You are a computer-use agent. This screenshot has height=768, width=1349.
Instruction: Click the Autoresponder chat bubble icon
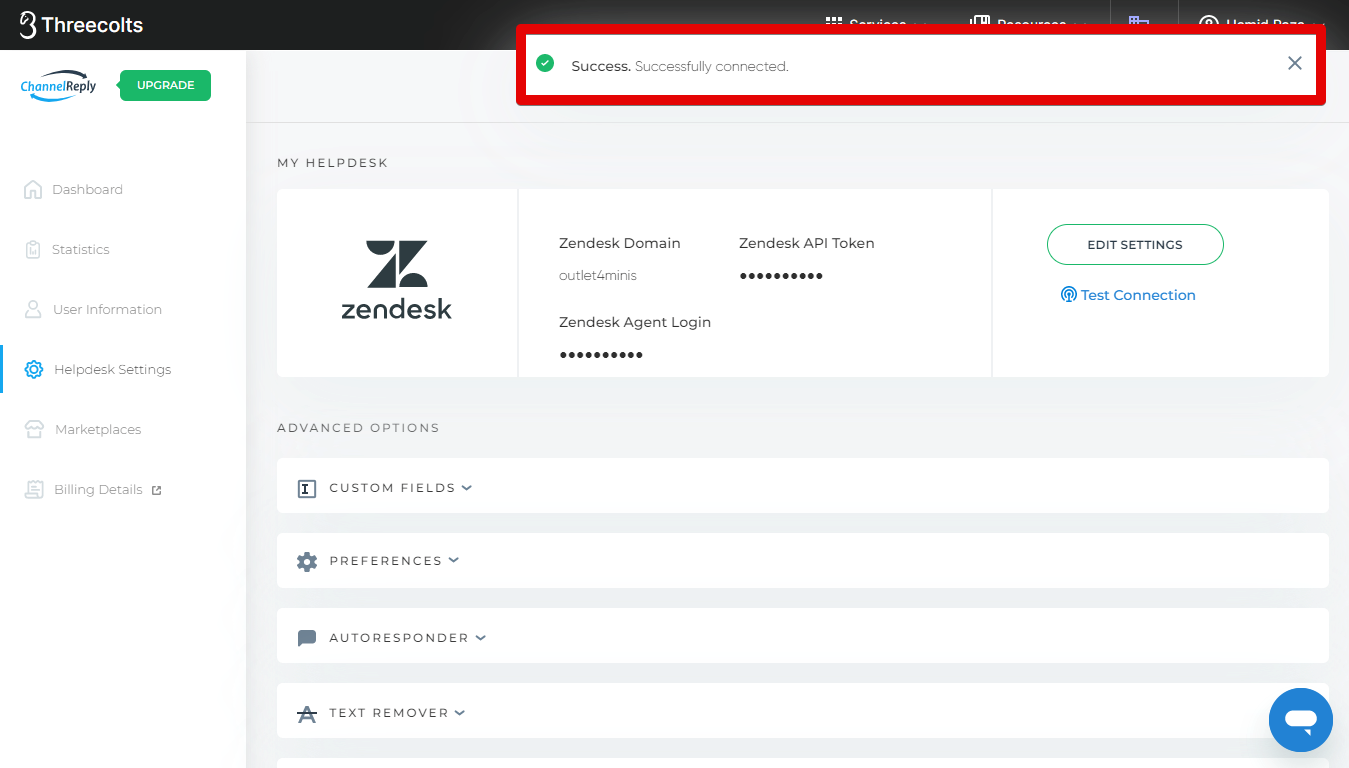click(x=307, y=638)
